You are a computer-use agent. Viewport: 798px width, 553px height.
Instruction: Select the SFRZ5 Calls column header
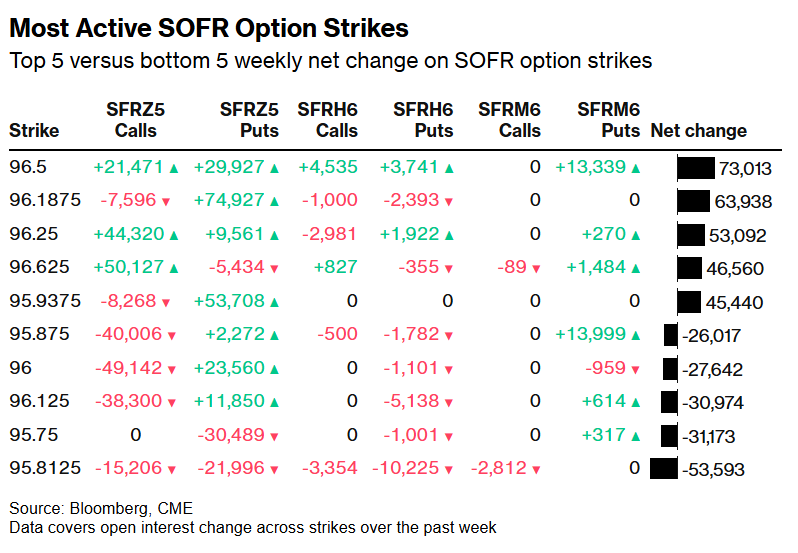[x=136, y=120]
